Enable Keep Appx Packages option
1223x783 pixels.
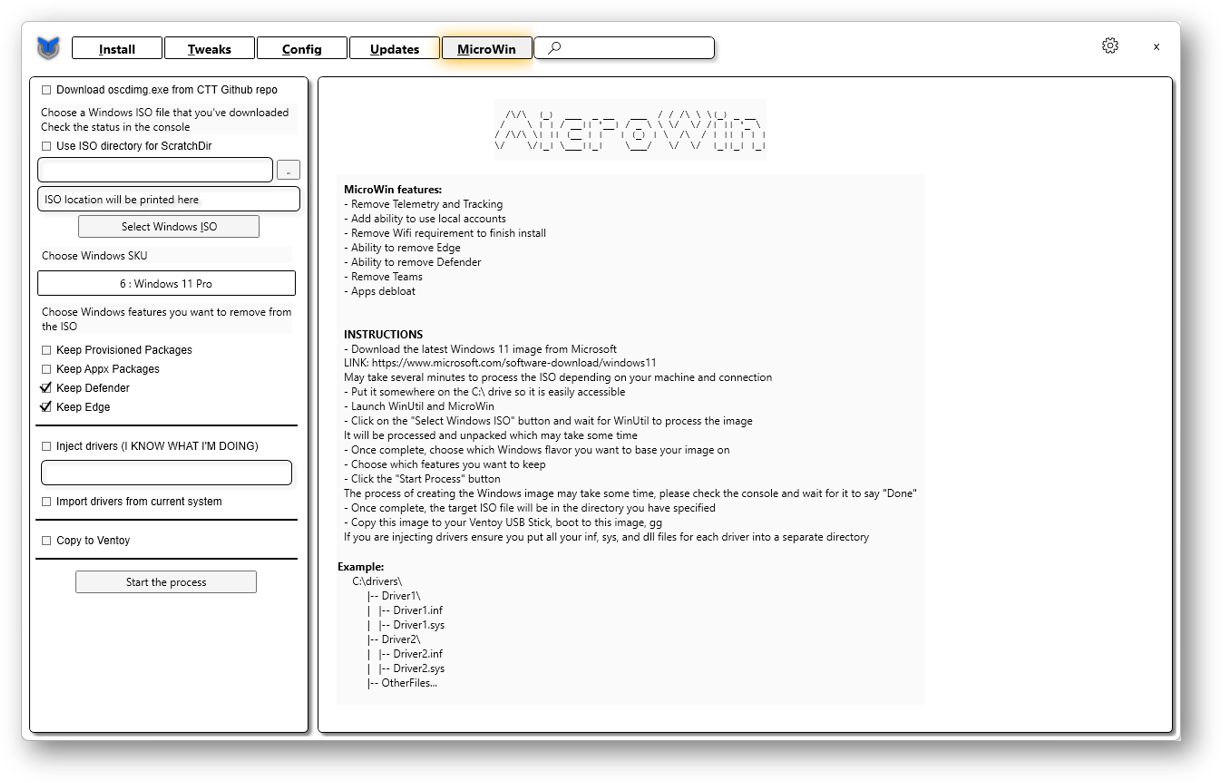[x=46, y=369]
